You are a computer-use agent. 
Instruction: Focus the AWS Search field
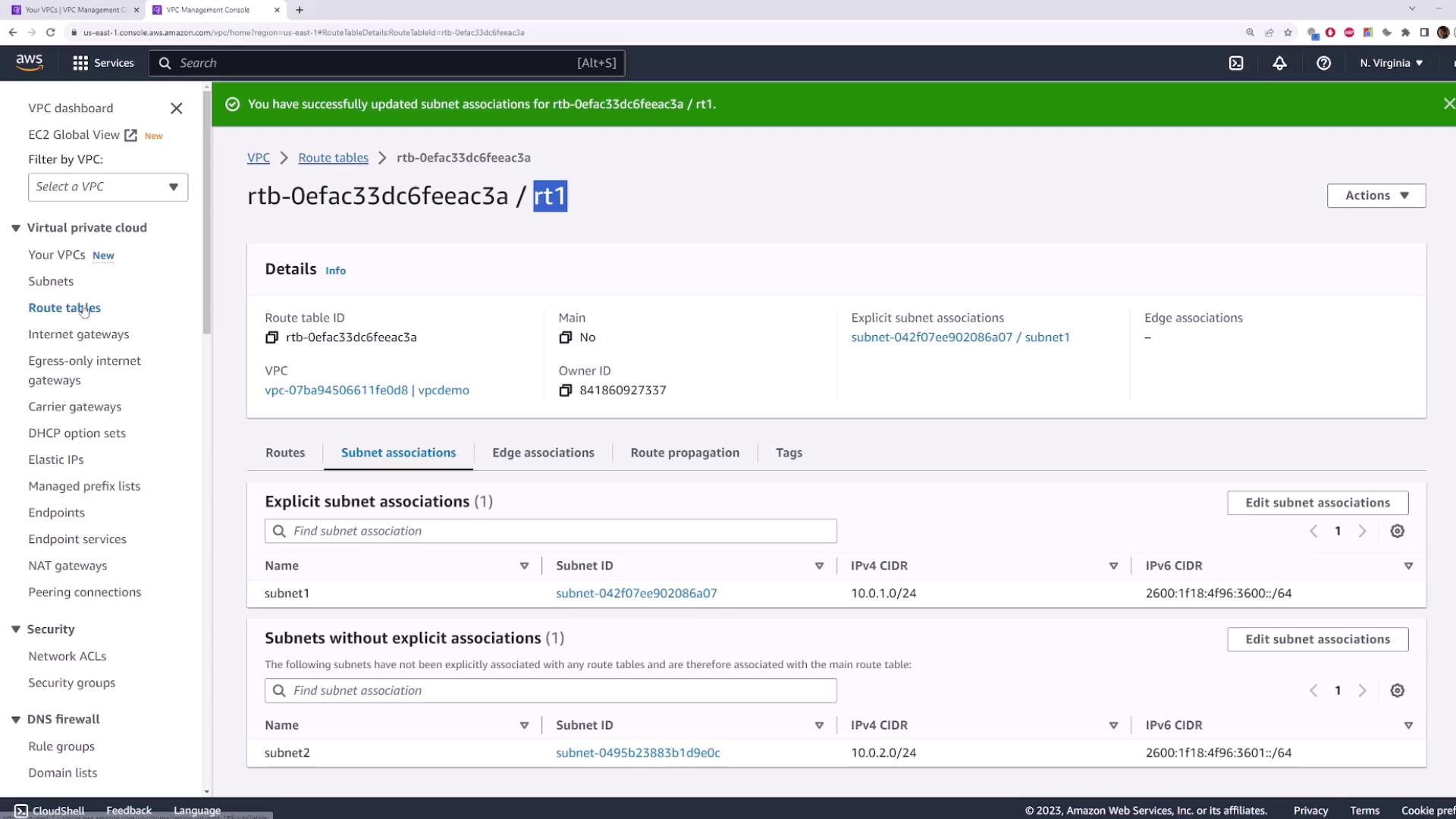[x=387, y=63]
